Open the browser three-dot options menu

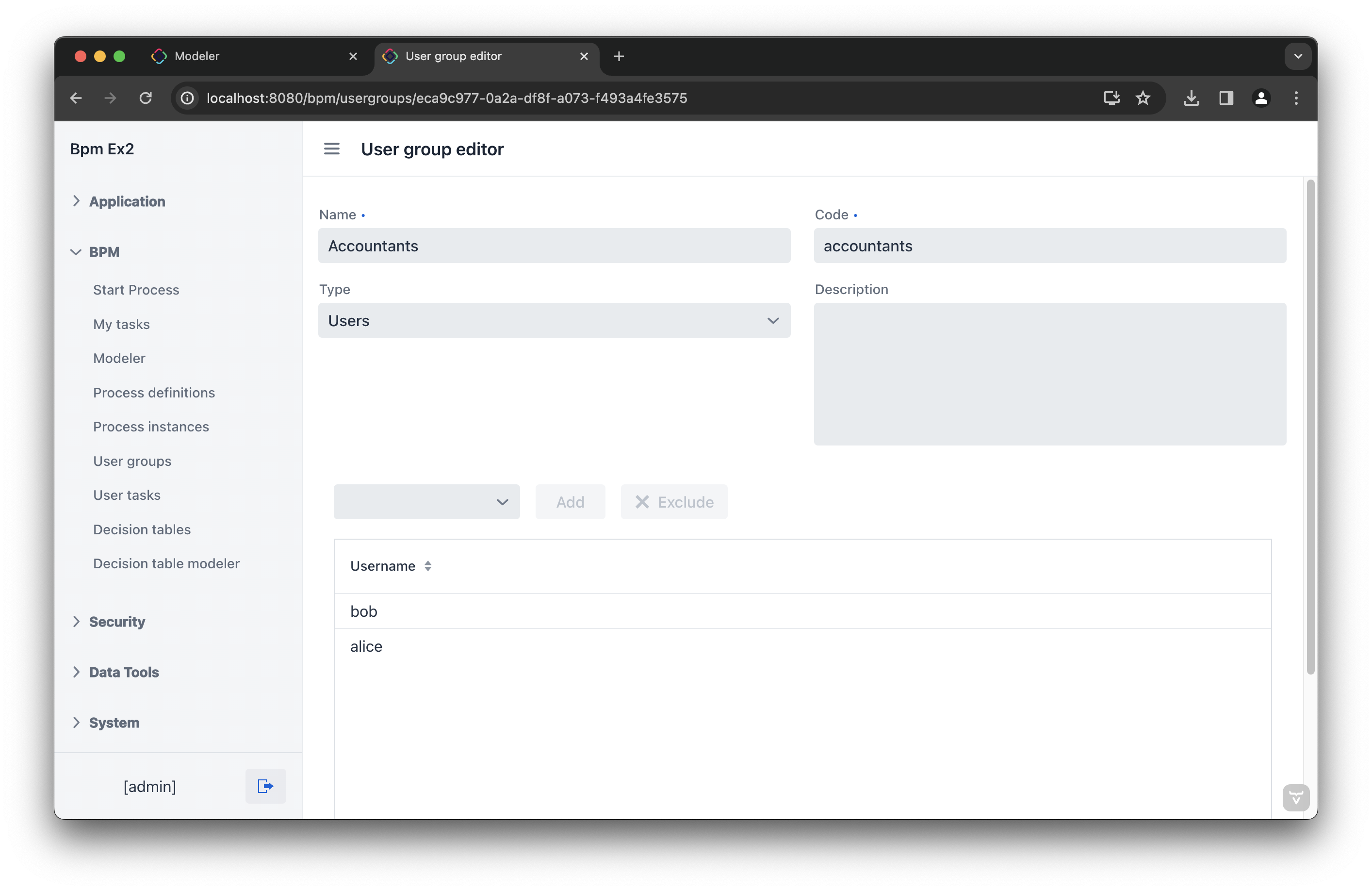1295,98
